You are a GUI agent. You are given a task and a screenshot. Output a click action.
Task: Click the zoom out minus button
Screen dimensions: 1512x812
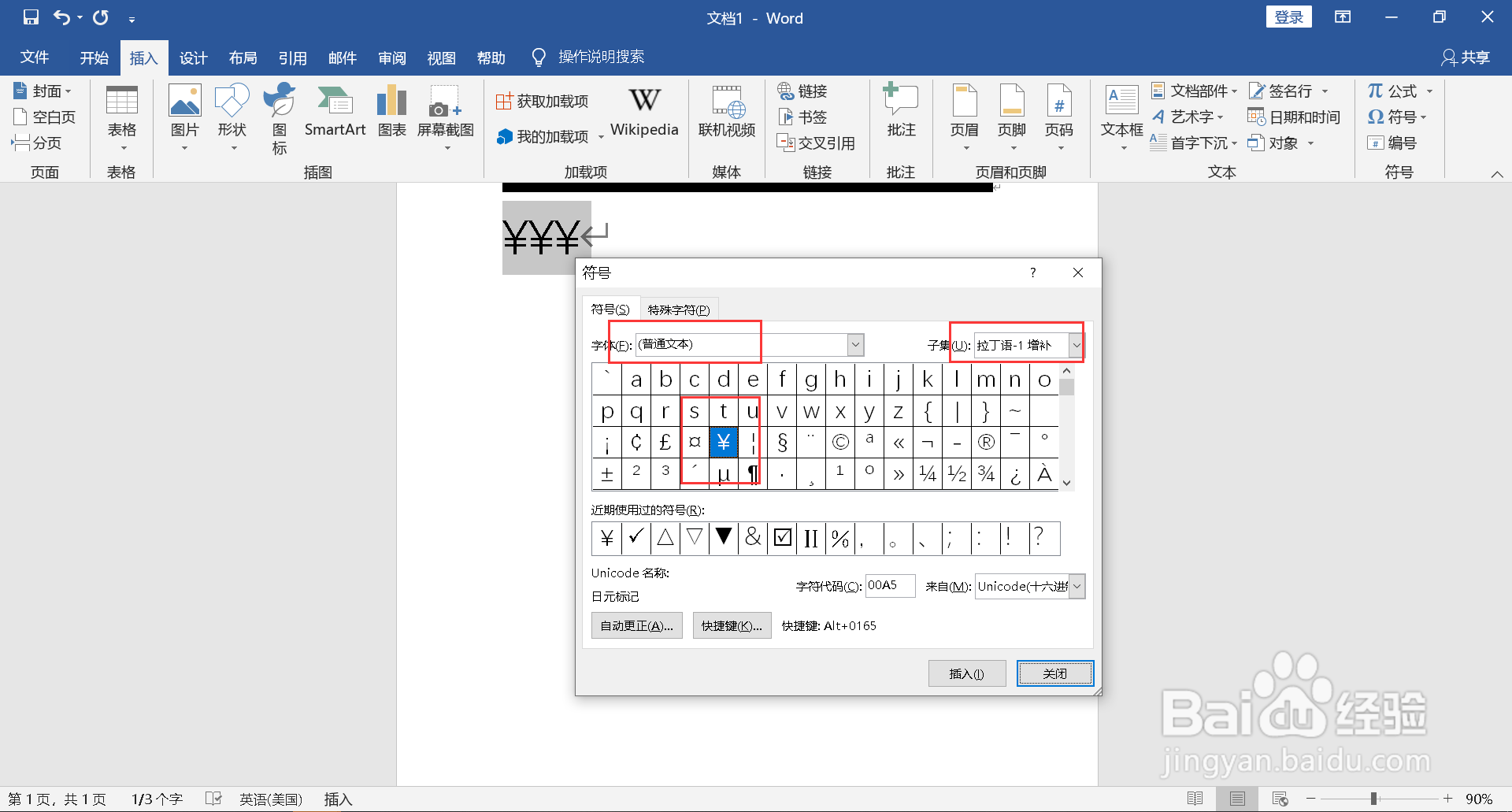[x=1311, y=799]
